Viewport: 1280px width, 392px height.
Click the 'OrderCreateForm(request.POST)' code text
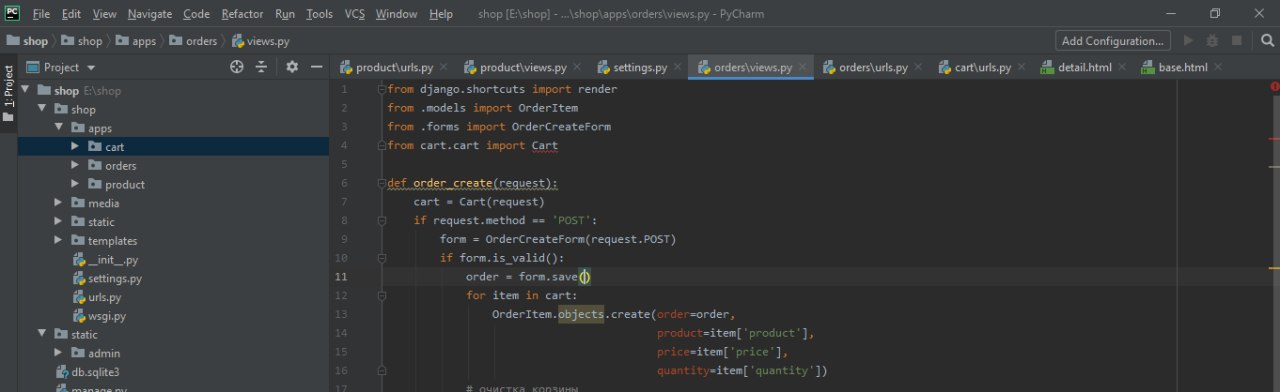click(x=581, y=239)
